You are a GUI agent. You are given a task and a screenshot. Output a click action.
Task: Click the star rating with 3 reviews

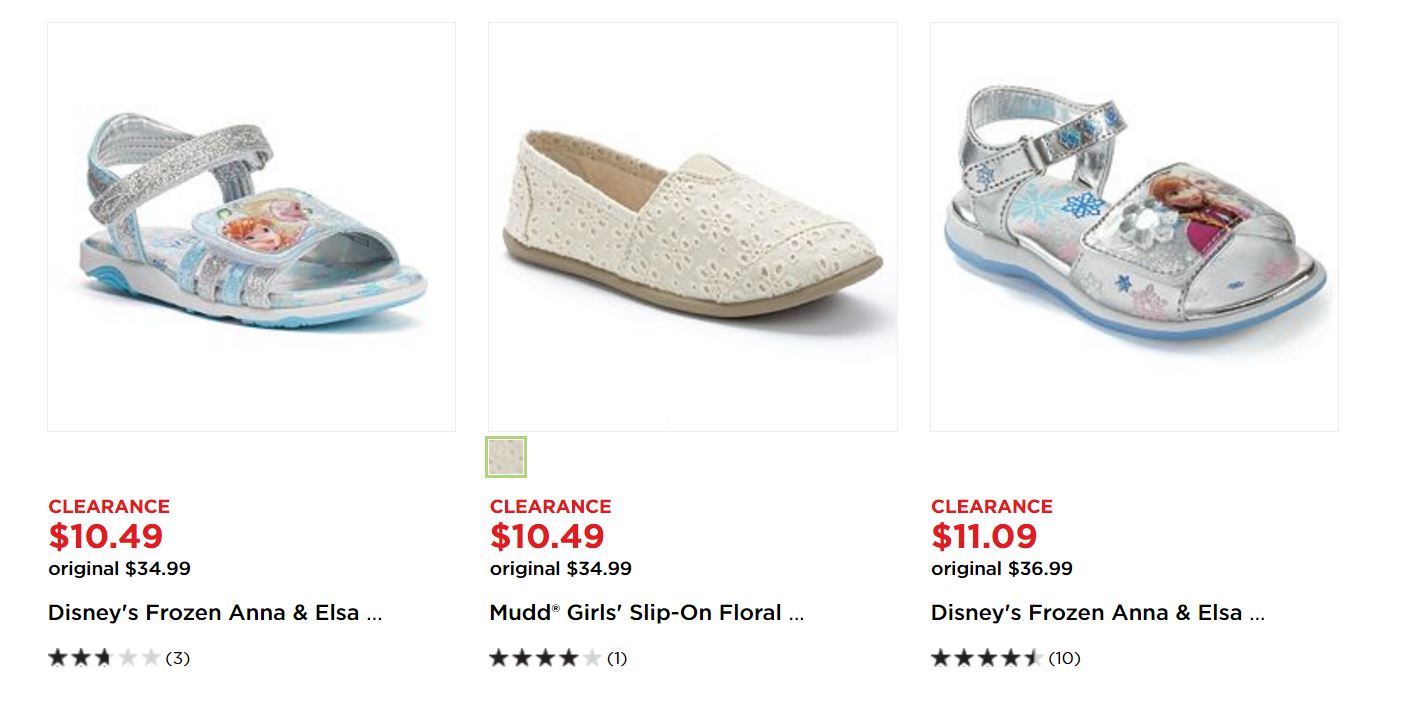(x=104, y=658)
